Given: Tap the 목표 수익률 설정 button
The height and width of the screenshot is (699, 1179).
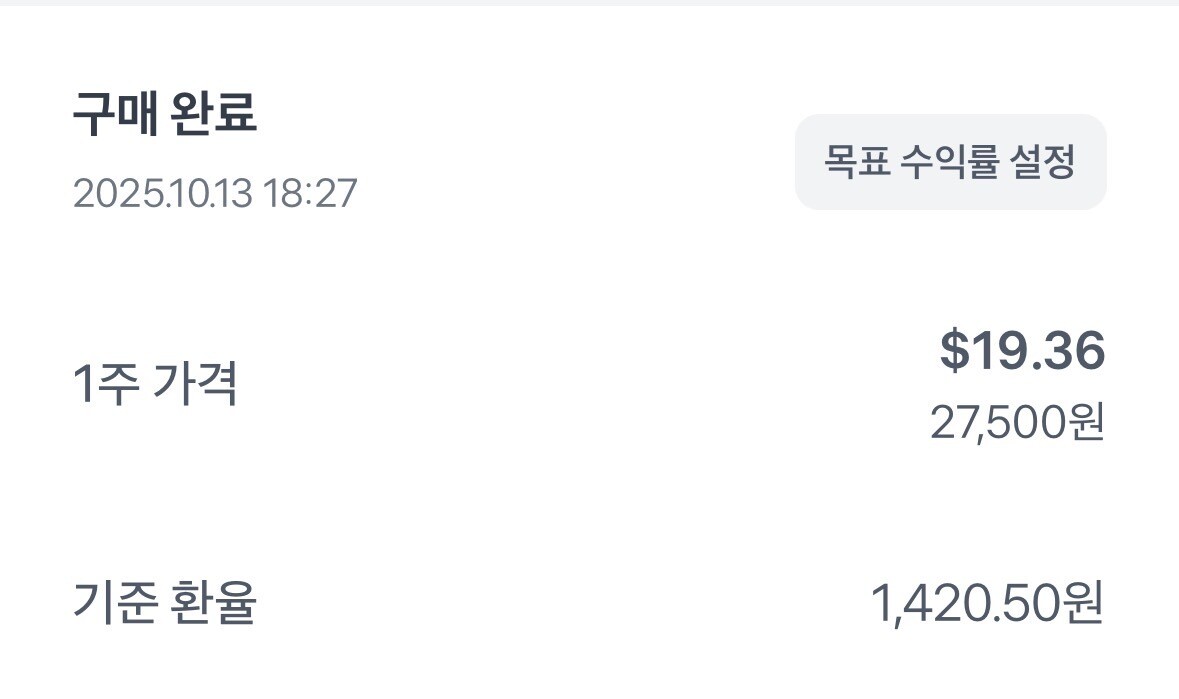Looking at the screenshot, I should tap(950, 162).
